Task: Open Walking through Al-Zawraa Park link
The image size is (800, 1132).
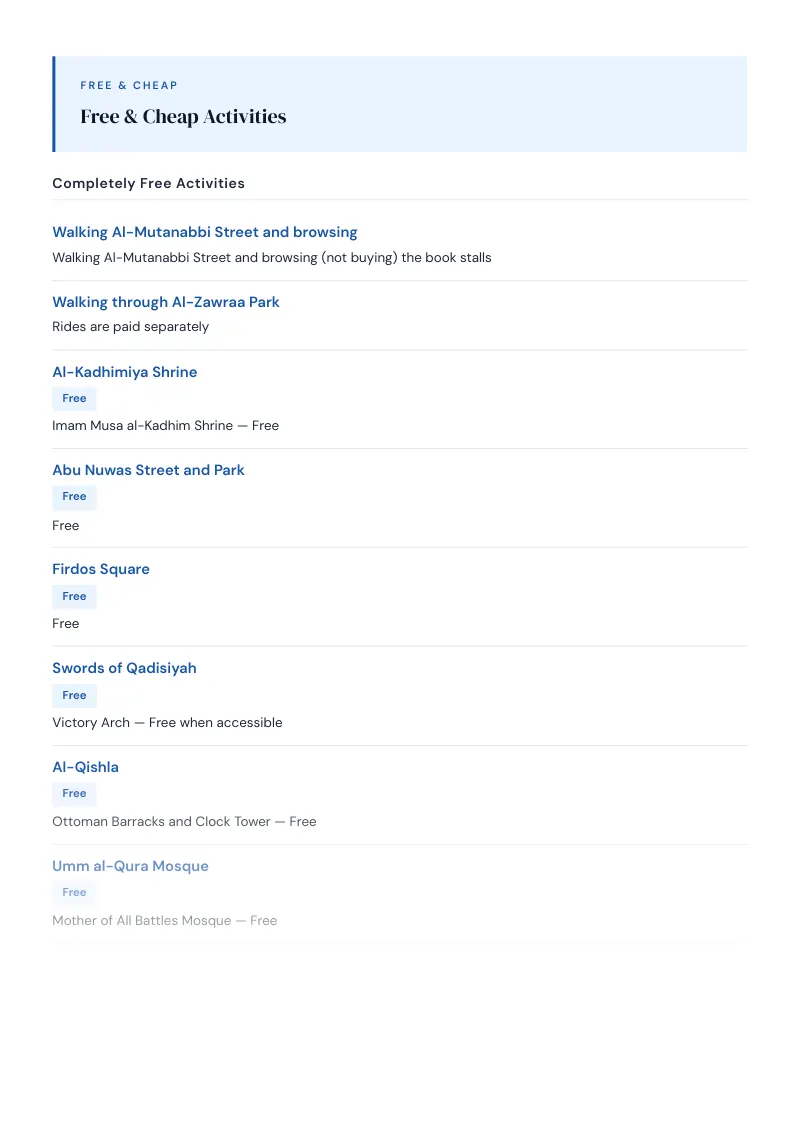Action: click(165, 302)
